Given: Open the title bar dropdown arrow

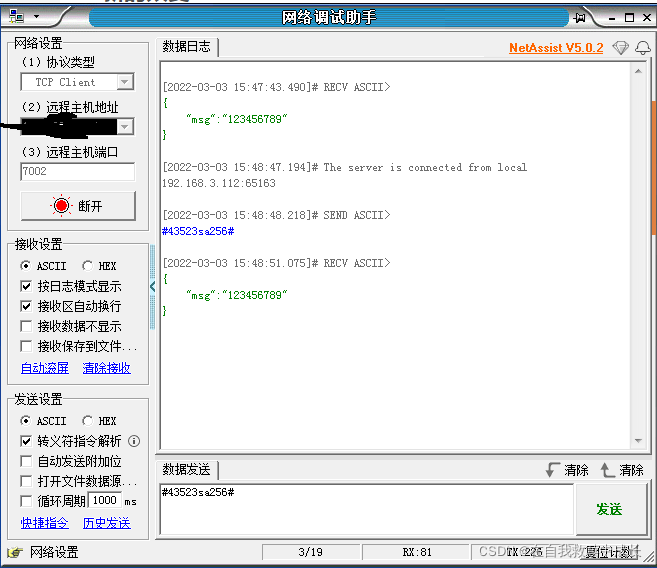Looking at the screenshot, I should (x=36, y=17).
